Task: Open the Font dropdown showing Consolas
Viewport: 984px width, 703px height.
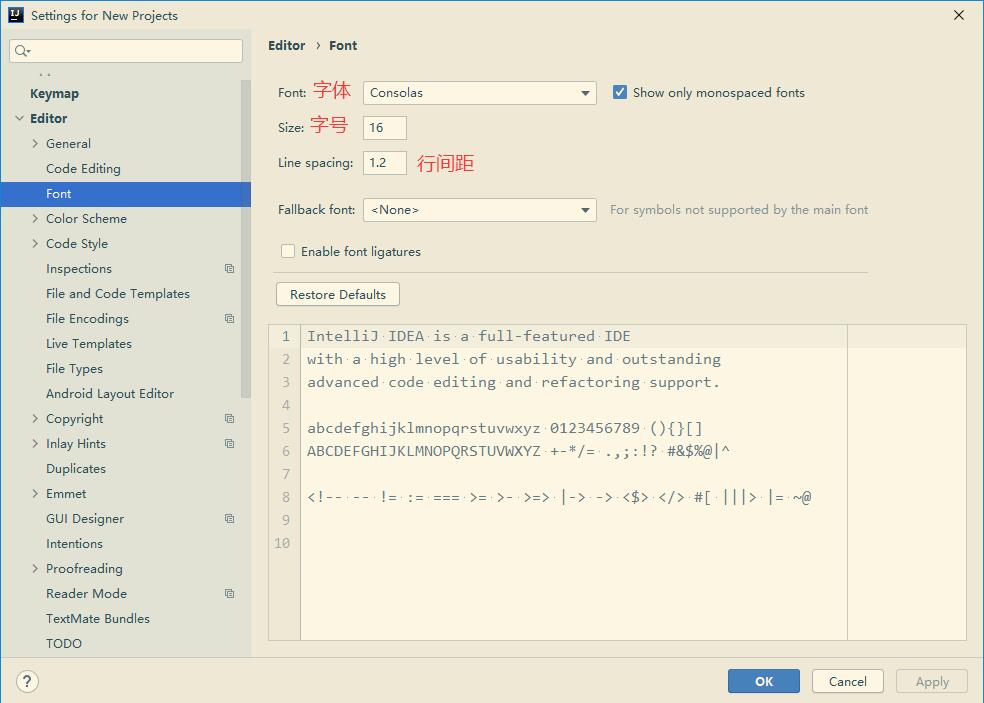Action: pos(479,90)
